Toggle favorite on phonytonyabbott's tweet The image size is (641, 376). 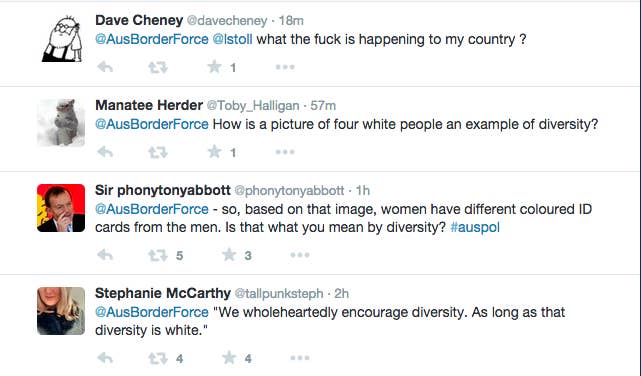coord(229,255)
